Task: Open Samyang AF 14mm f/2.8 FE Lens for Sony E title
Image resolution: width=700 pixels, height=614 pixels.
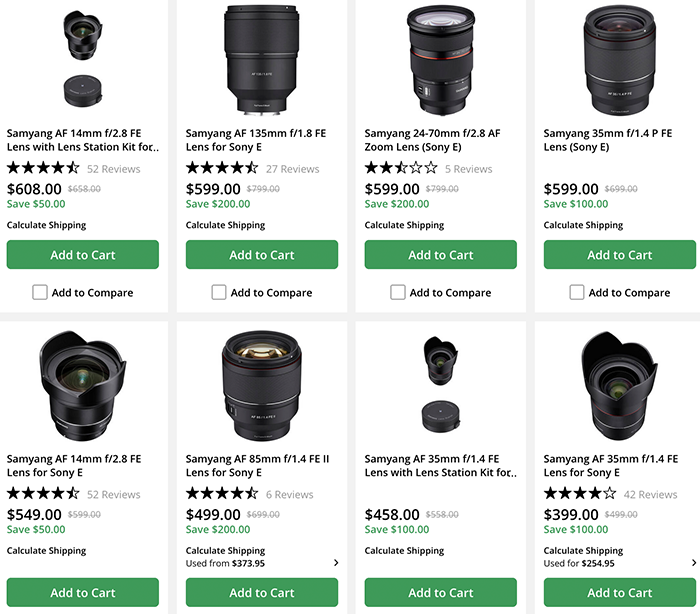Action: coord(74,466)
